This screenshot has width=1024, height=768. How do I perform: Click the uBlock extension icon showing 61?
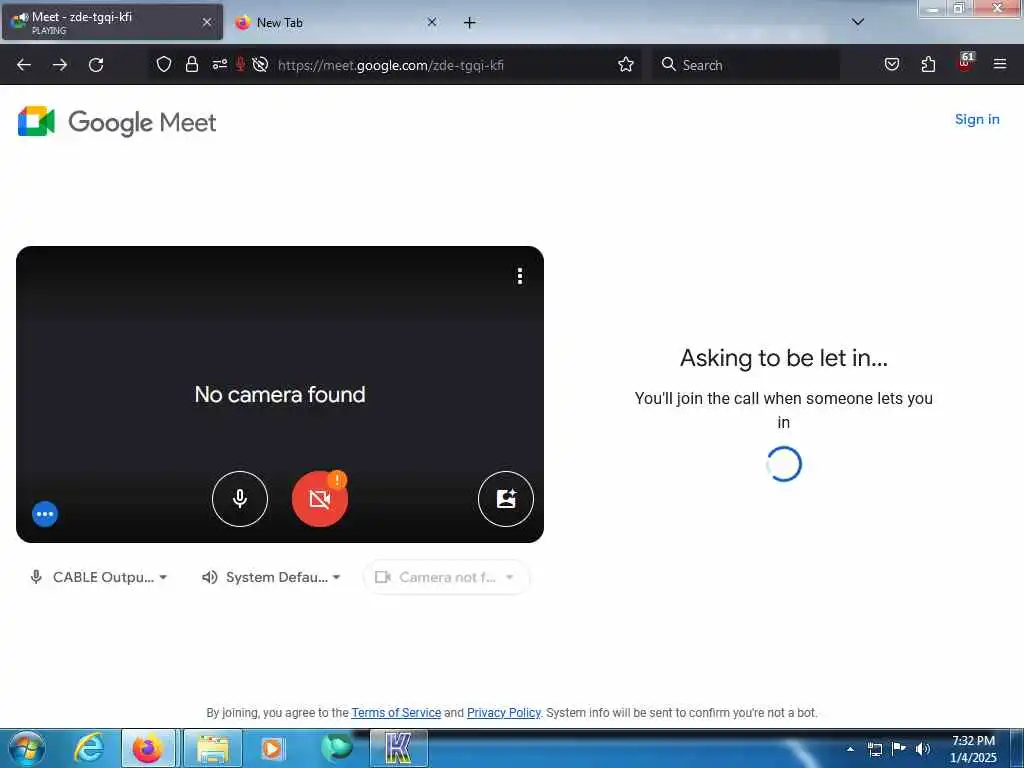tap(965, 63)
